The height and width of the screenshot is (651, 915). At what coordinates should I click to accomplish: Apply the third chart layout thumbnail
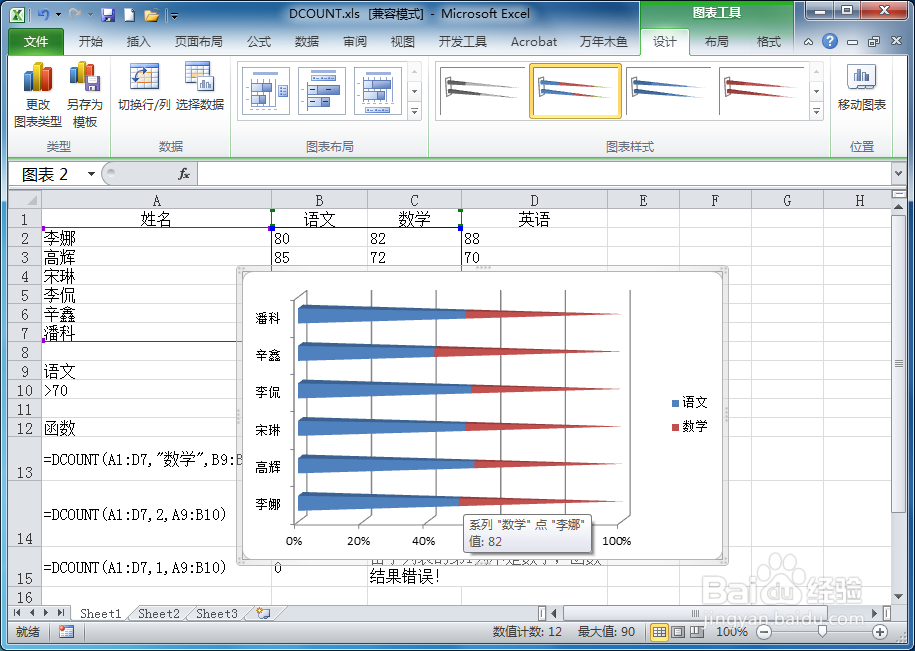(x=378, y=91)
